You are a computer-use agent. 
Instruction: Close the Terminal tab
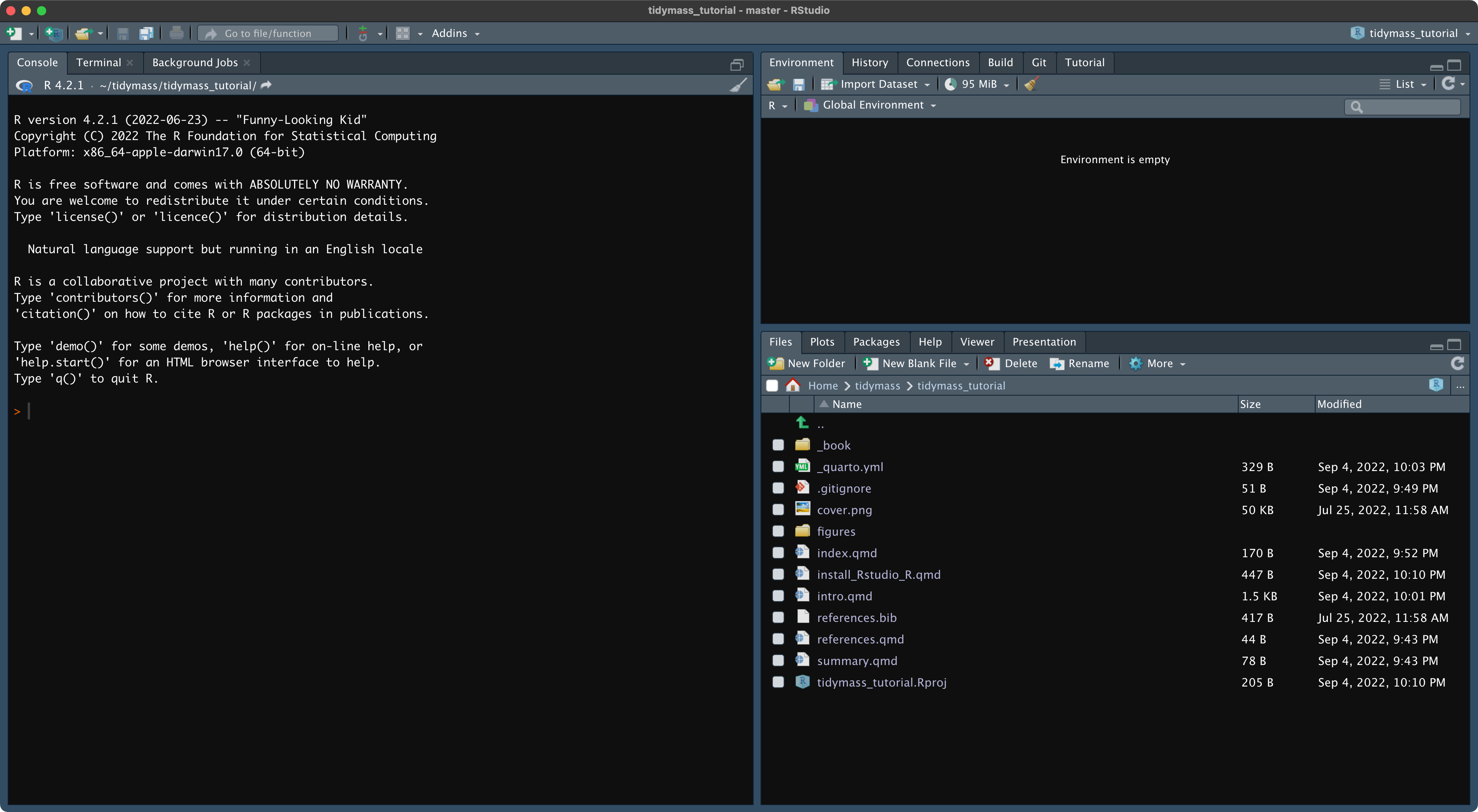(x=130, y=63)
